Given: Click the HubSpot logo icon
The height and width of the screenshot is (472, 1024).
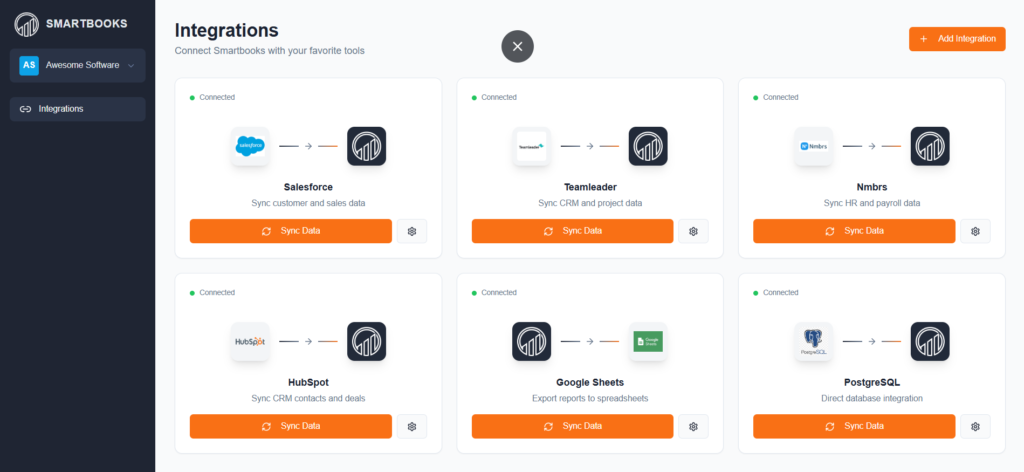Looking at the screenshot, I should [x=250, y=341].
